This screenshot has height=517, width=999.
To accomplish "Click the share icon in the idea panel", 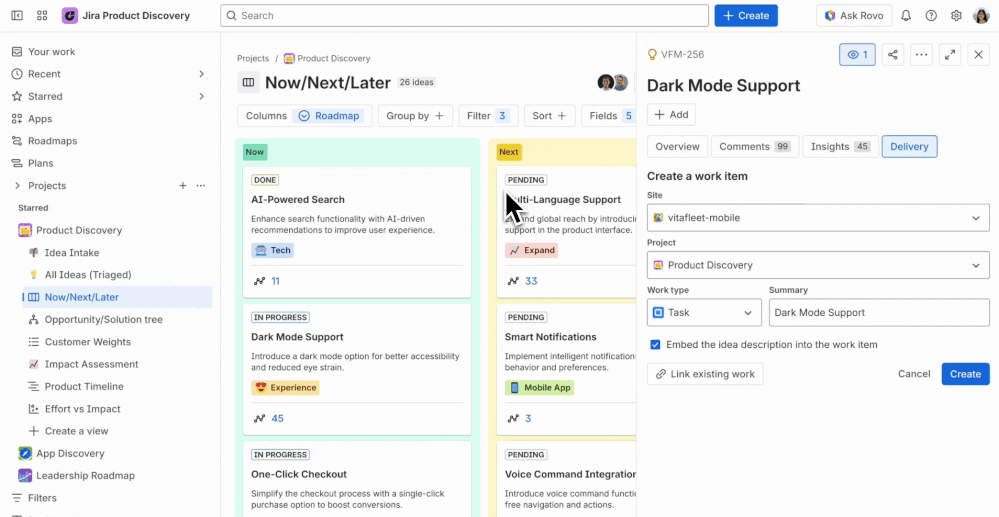I will (x=893, y=55).
